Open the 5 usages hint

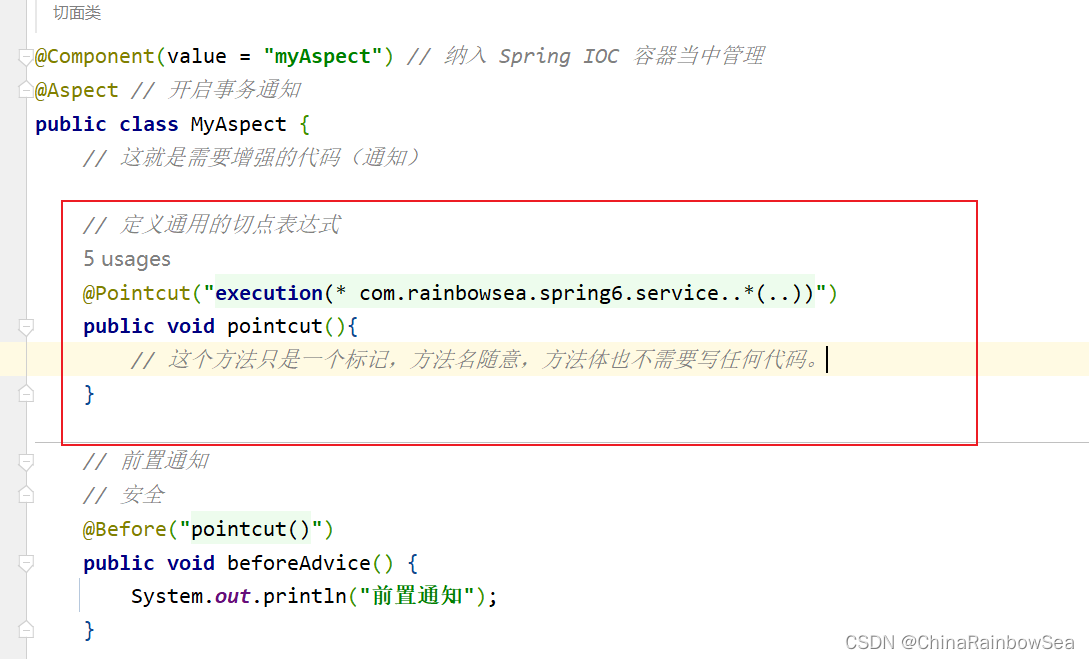click(126, 259)
